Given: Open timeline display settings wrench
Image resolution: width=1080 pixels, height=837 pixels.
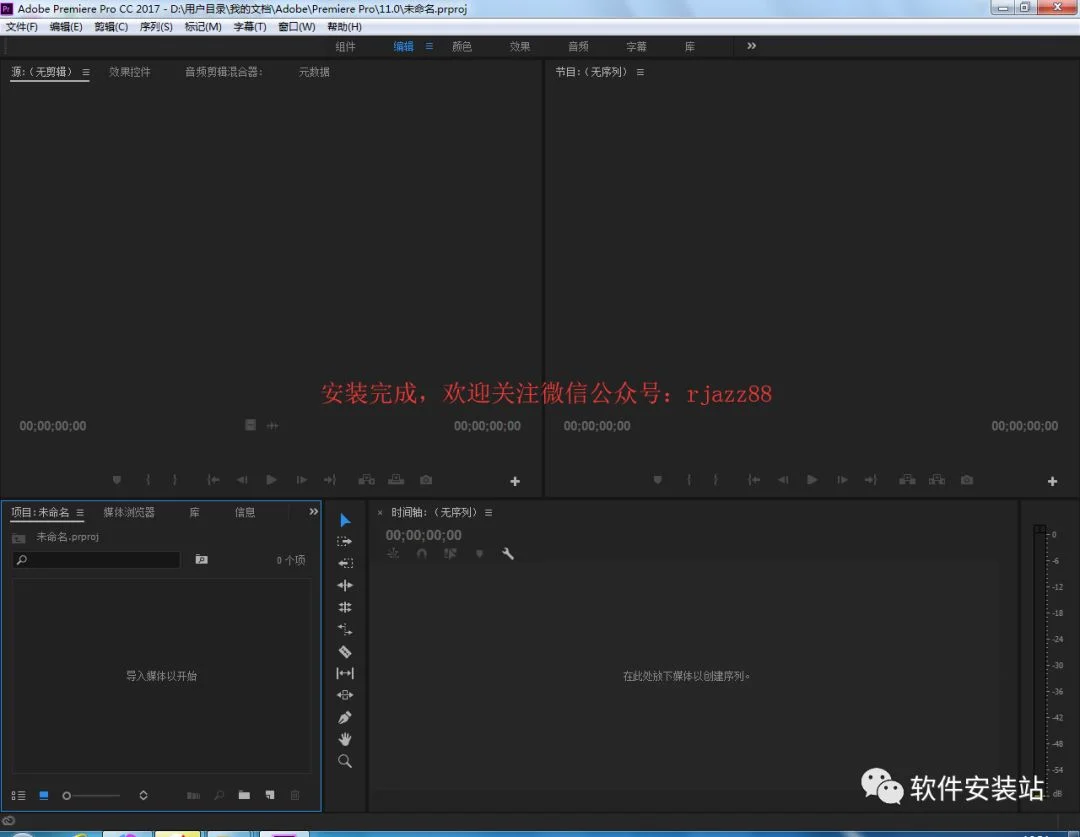Looking at the screenshot, I should (508, 553).
